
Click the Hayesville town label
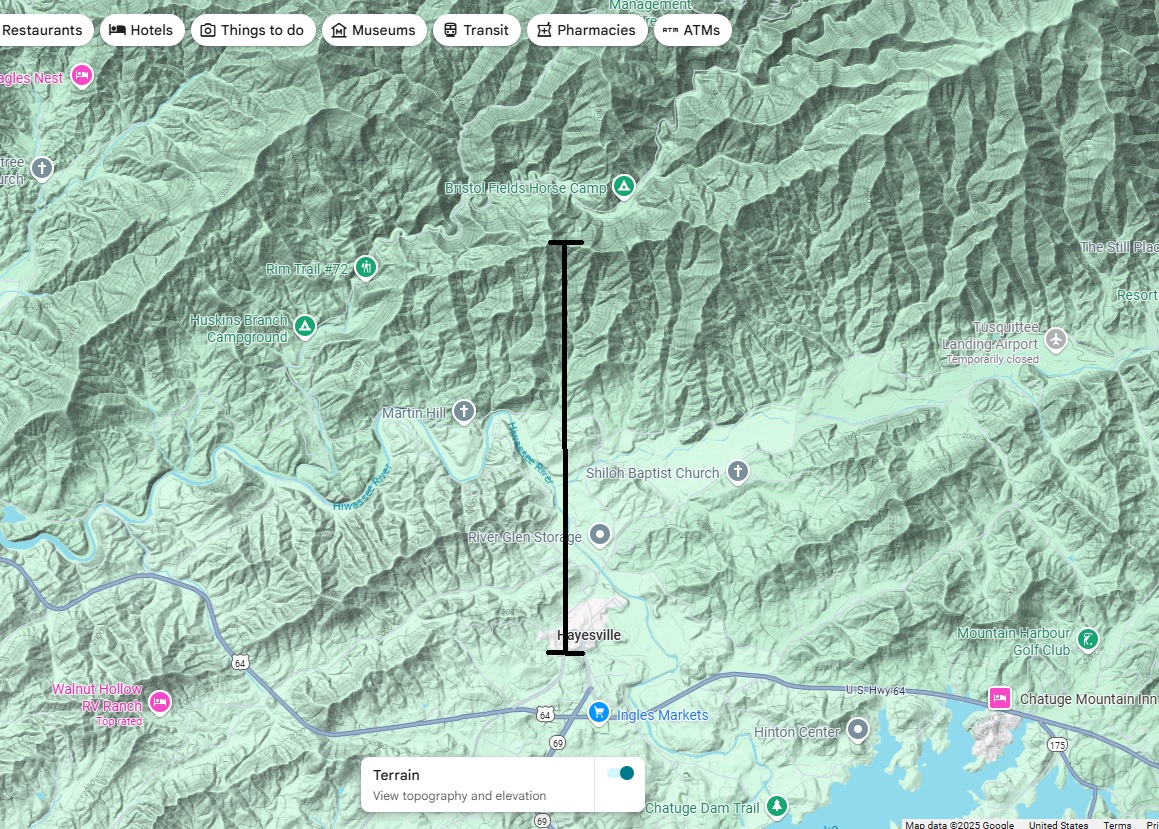pos(589,635)
